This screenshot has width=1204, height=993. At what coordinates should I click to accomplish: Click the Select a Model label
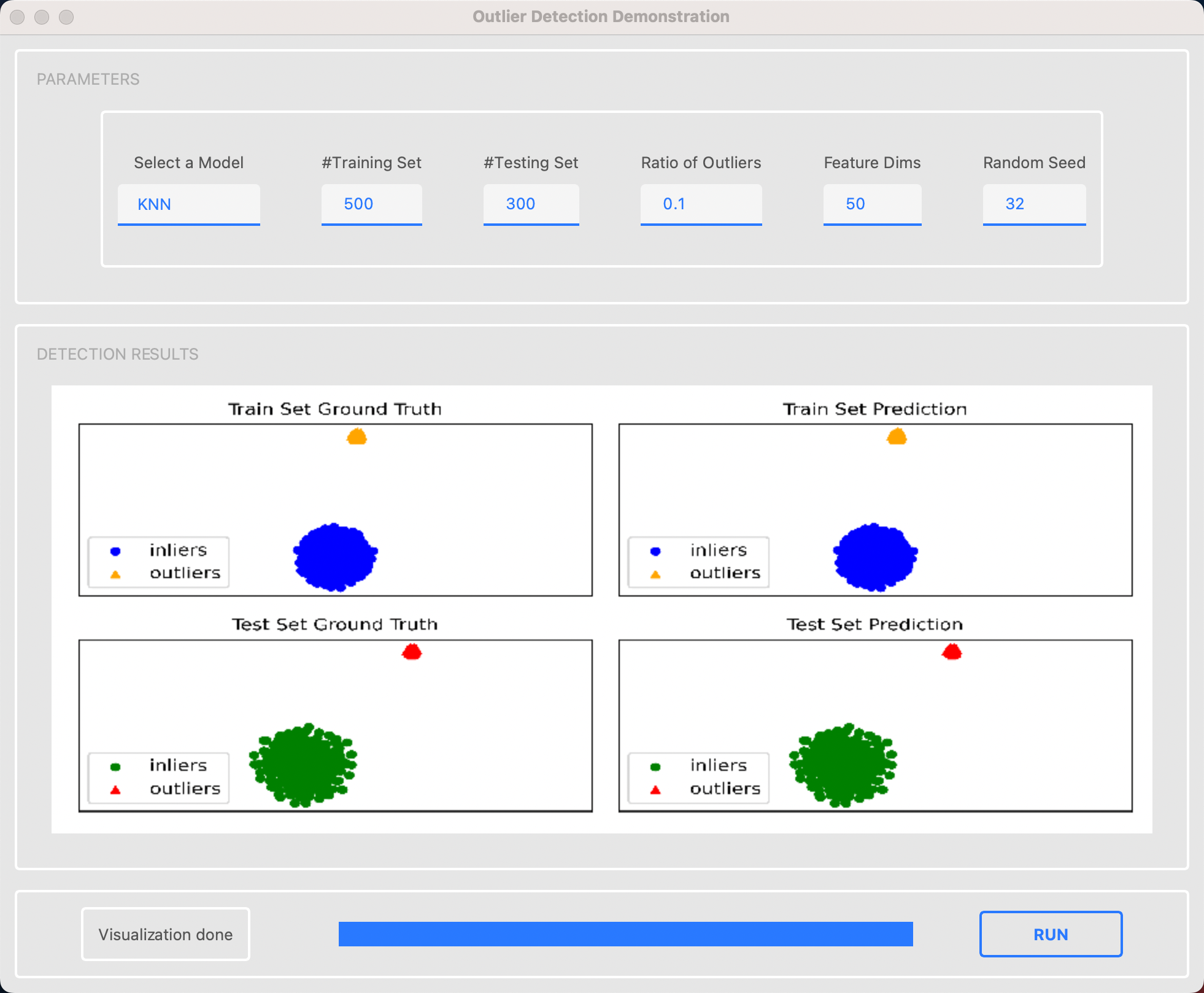pyautogui.click(x=188, y=163)
